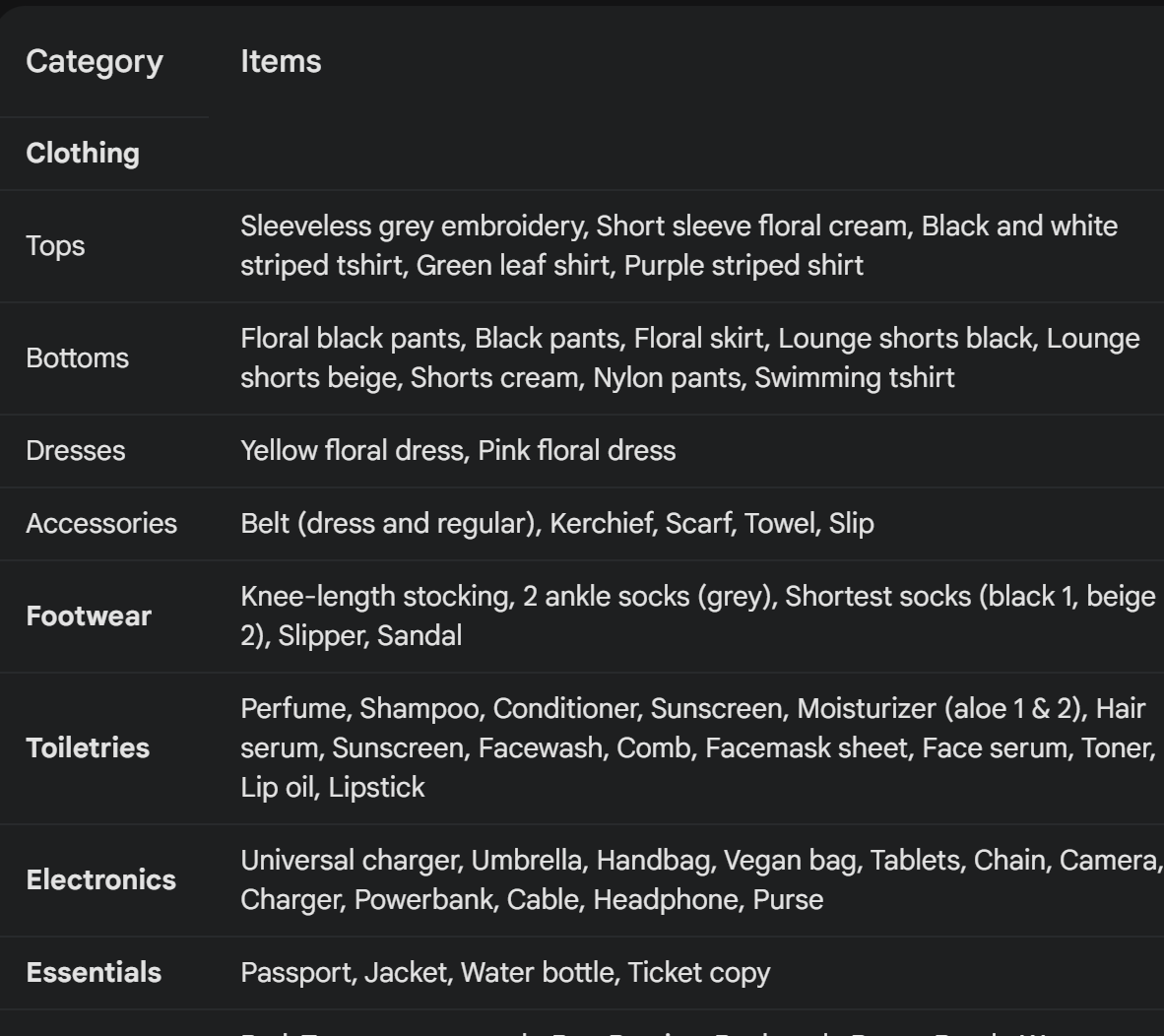Click the Dresses category cell

coord(76,450)
